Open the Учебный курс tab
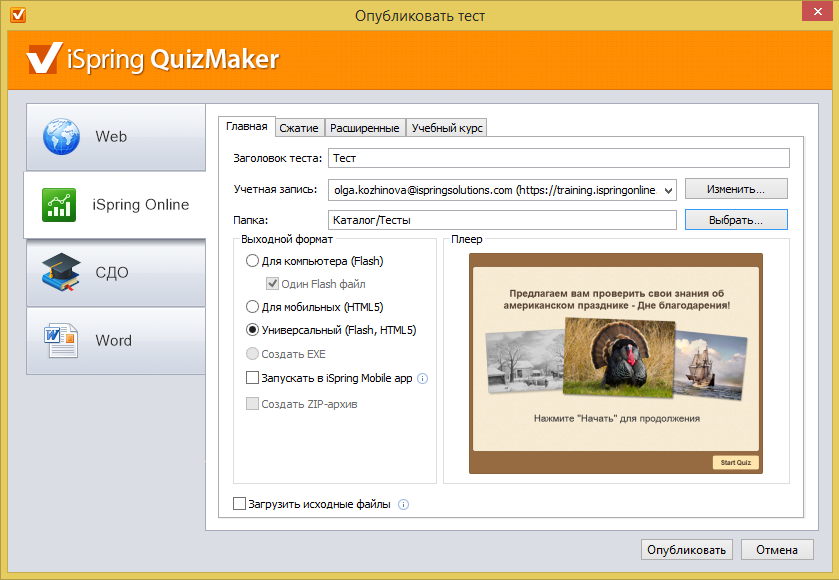The width and height of the screenshot is (839, 580). pos(447,128)
